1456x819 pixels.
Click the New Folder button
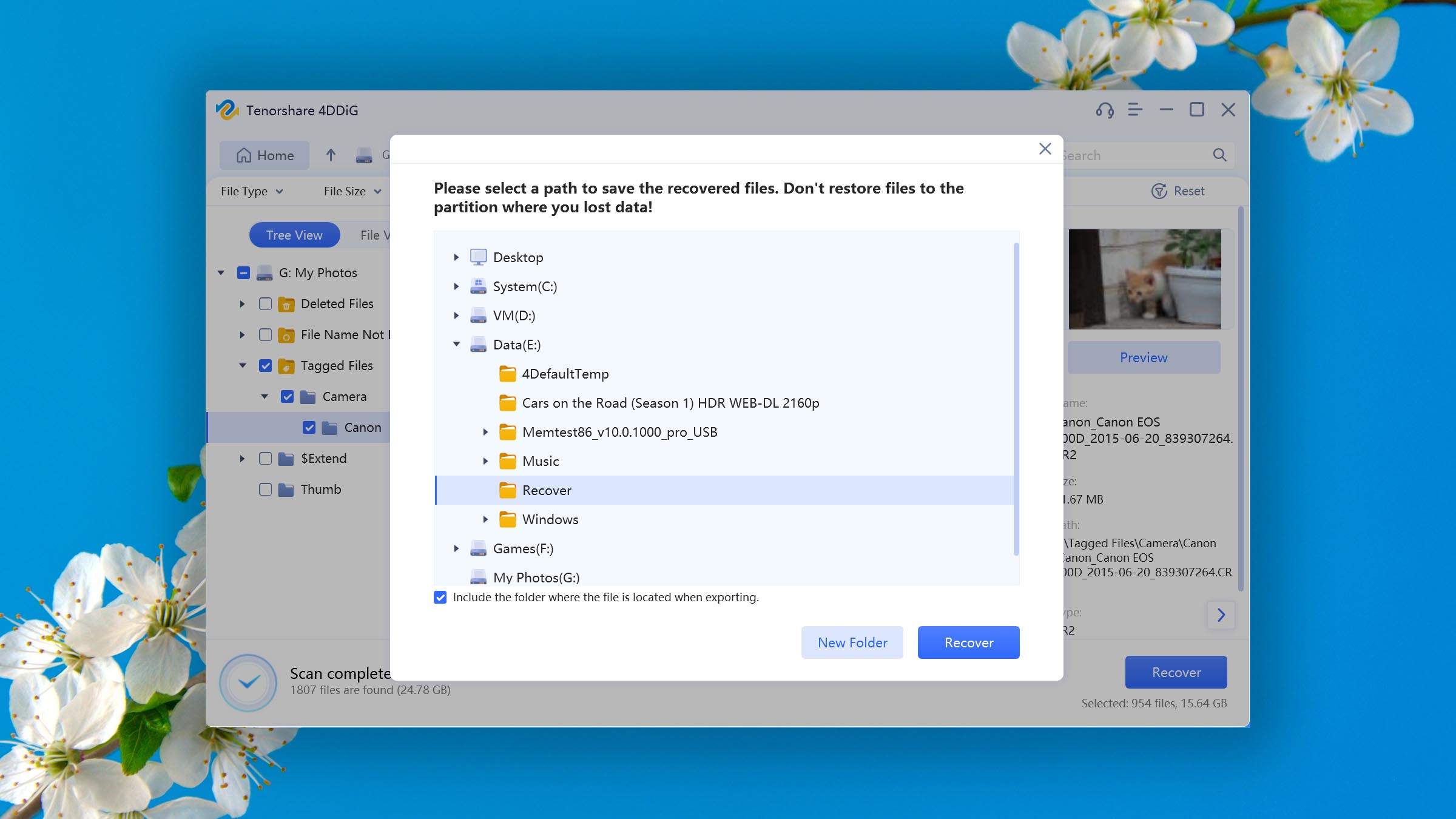pos(852,642)
